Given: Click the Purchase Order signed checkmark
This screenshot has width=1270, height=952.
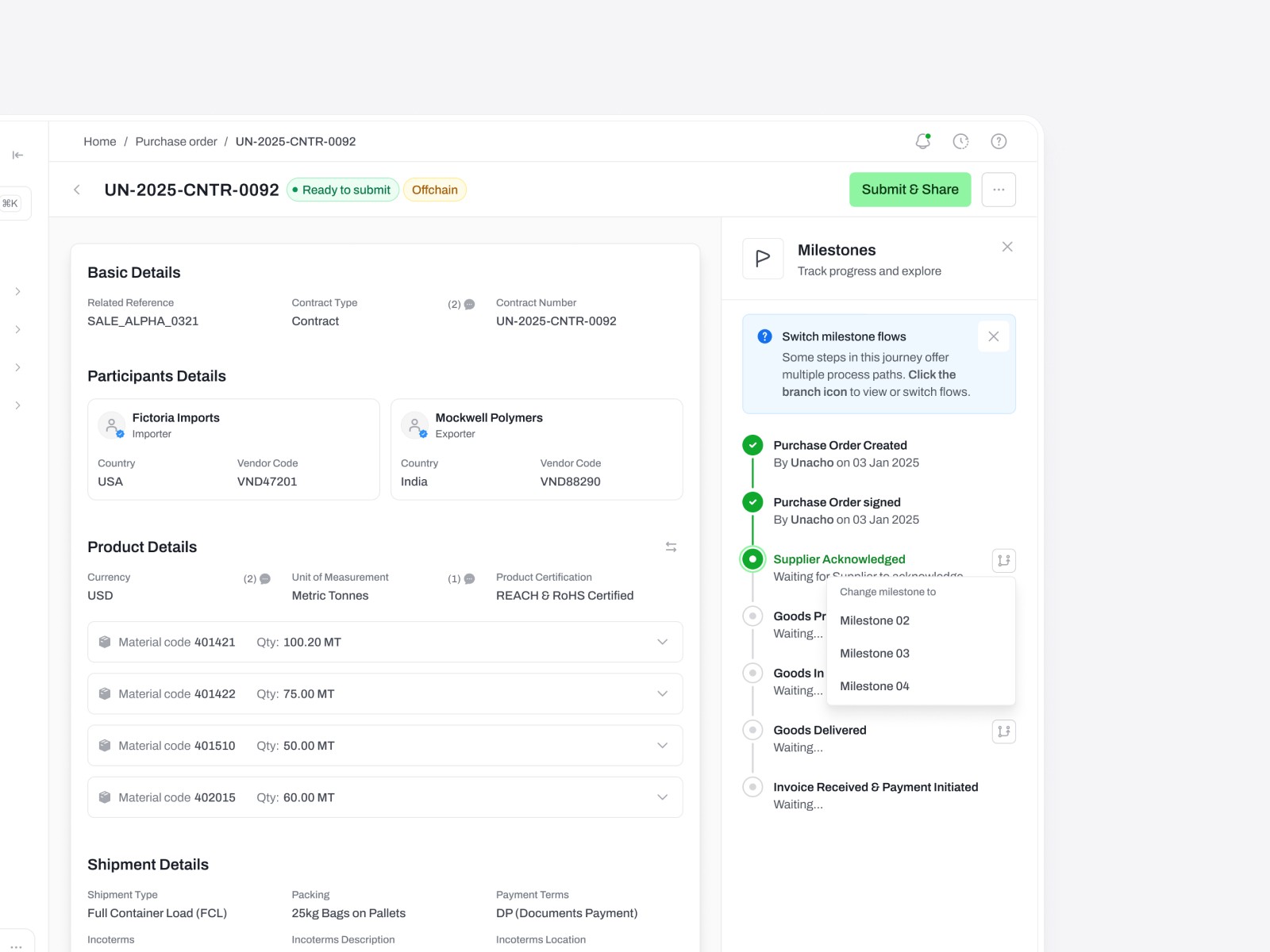Looking at the screenshot, I should (x=752, y=502).
